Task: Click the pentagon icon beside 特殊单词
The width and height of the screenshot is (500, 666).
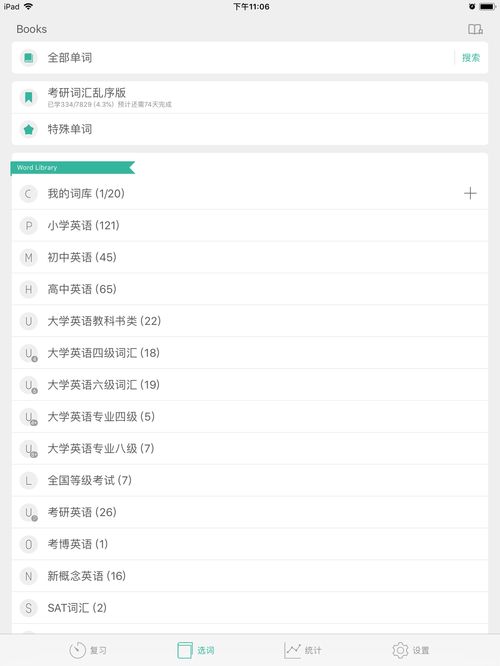Action: coord(28,129)
